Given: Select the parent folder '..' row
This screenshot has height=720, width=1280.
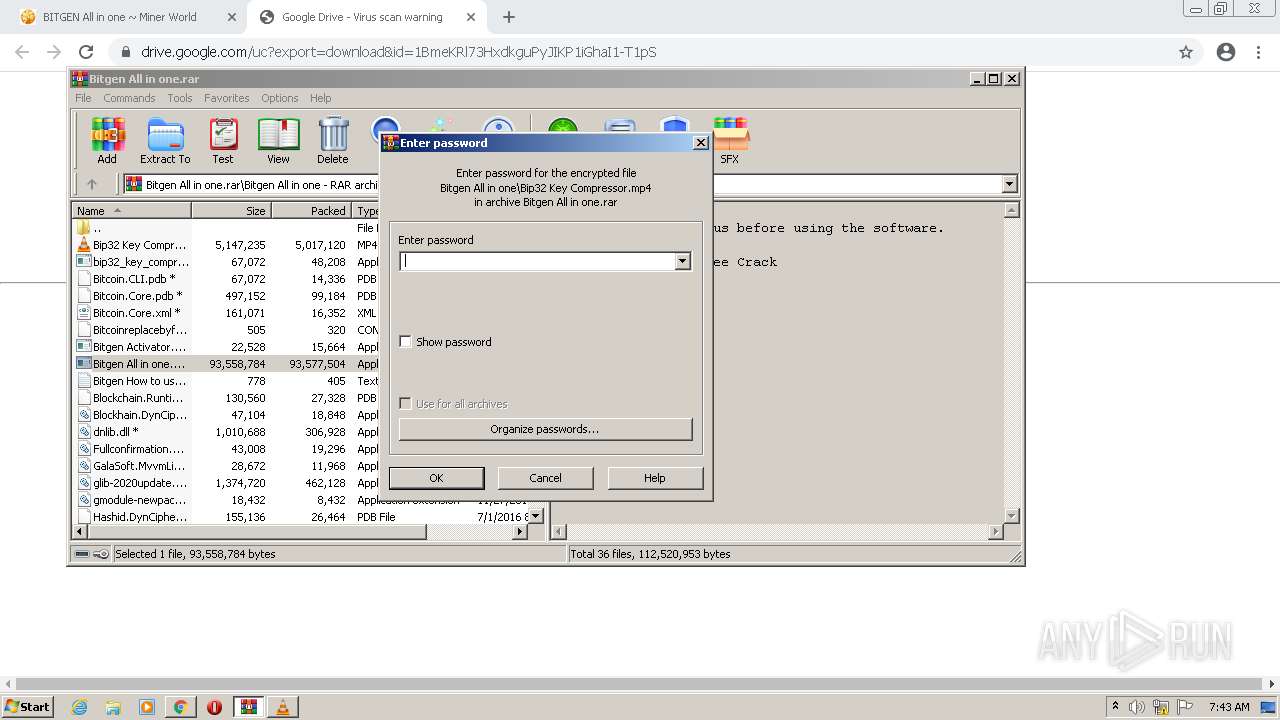Looking at the screenshot, I should pos(226,228).
